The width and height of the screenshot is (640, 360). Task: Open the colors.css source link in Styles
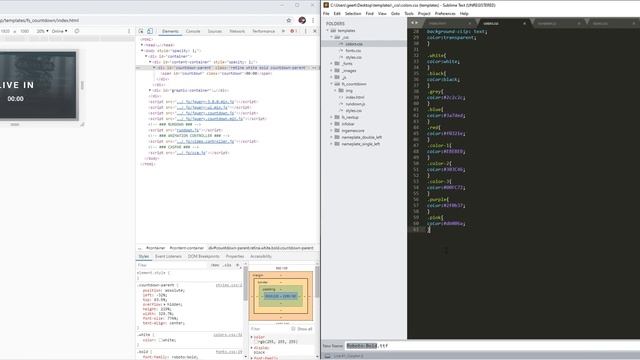coord(228,335)
